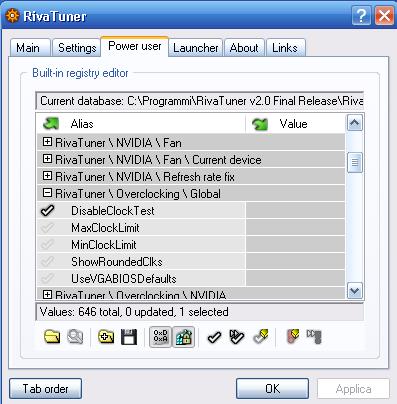Click the Alias column green arrow icon

(51, 124)
